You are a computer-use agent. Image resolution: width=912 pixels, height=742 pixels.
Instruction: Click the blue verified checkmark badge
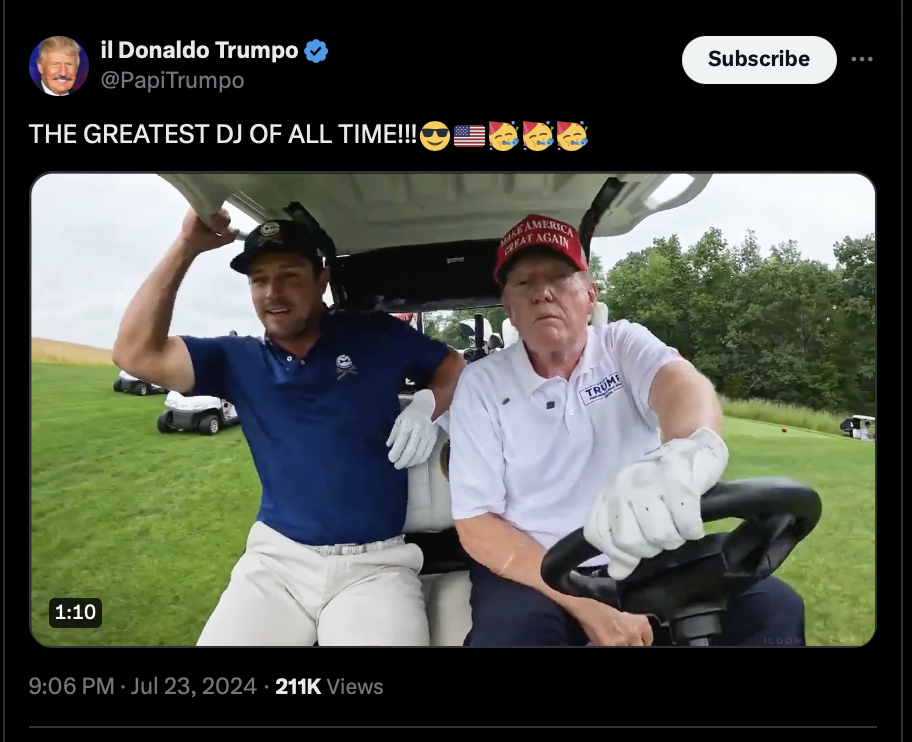point(316,51)
